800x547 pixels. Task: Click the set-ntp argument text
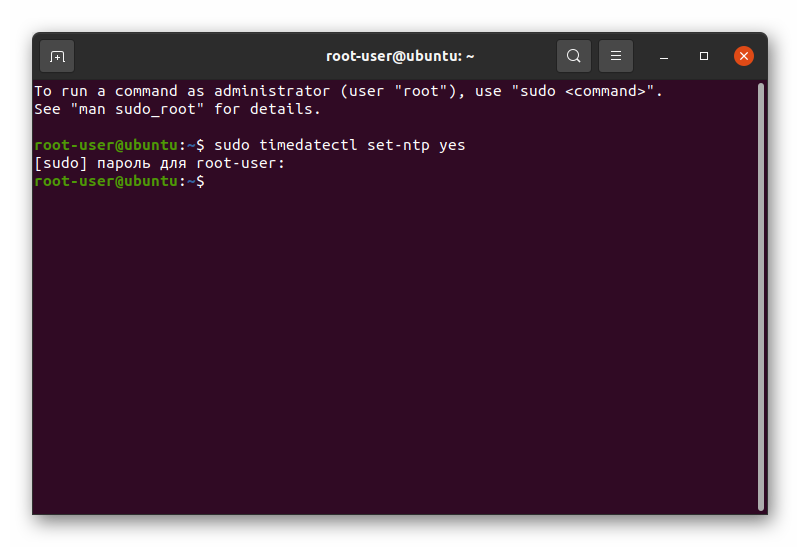pos(398,145)
